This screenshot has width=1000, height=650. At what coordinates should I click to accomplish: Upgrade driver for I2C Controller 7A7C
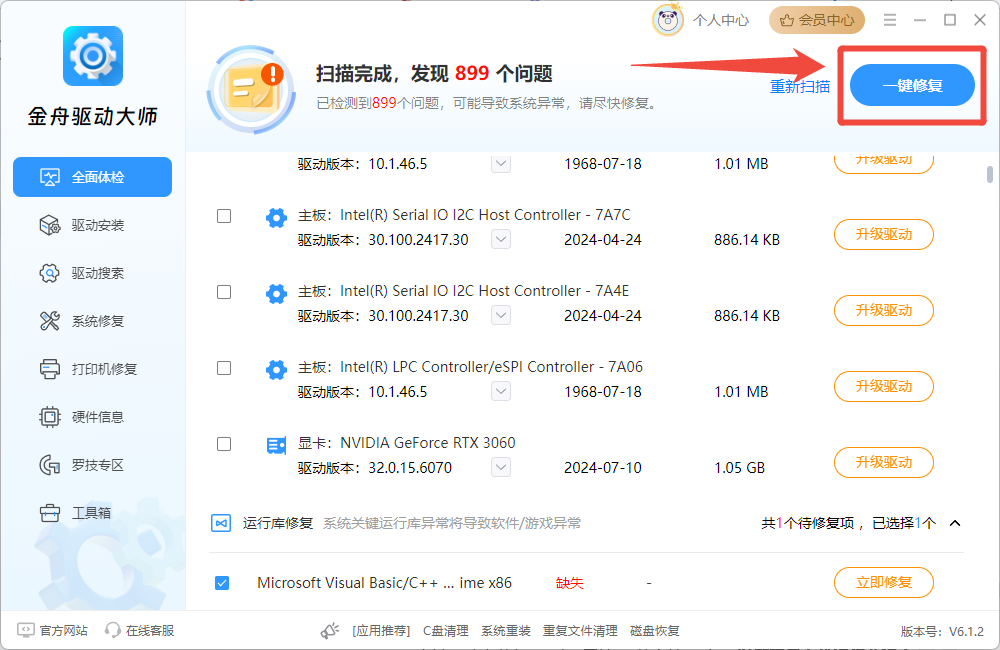883,234
